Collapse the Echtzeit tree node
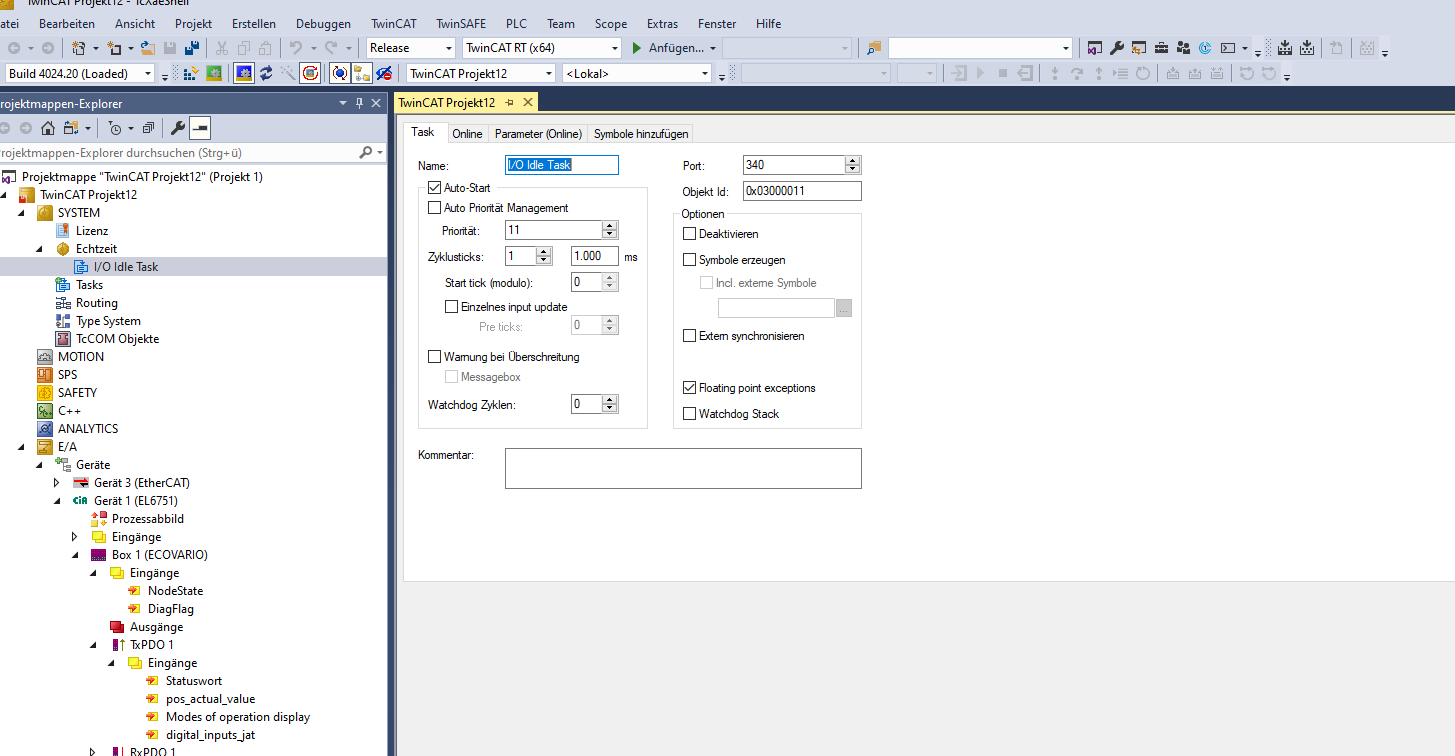Image resolution: width=1455 pixels, height=756 pixels. 40,249
